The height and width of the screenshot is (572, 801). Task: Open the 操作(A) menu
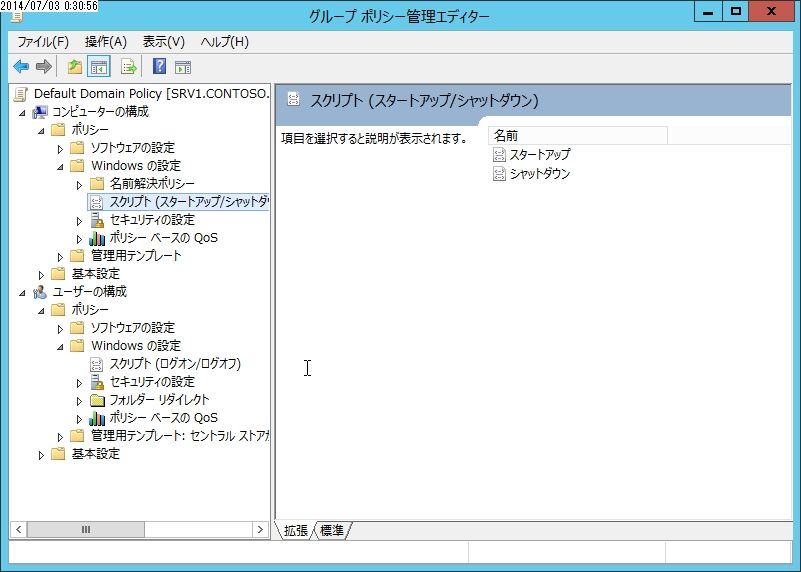(106, 41)
